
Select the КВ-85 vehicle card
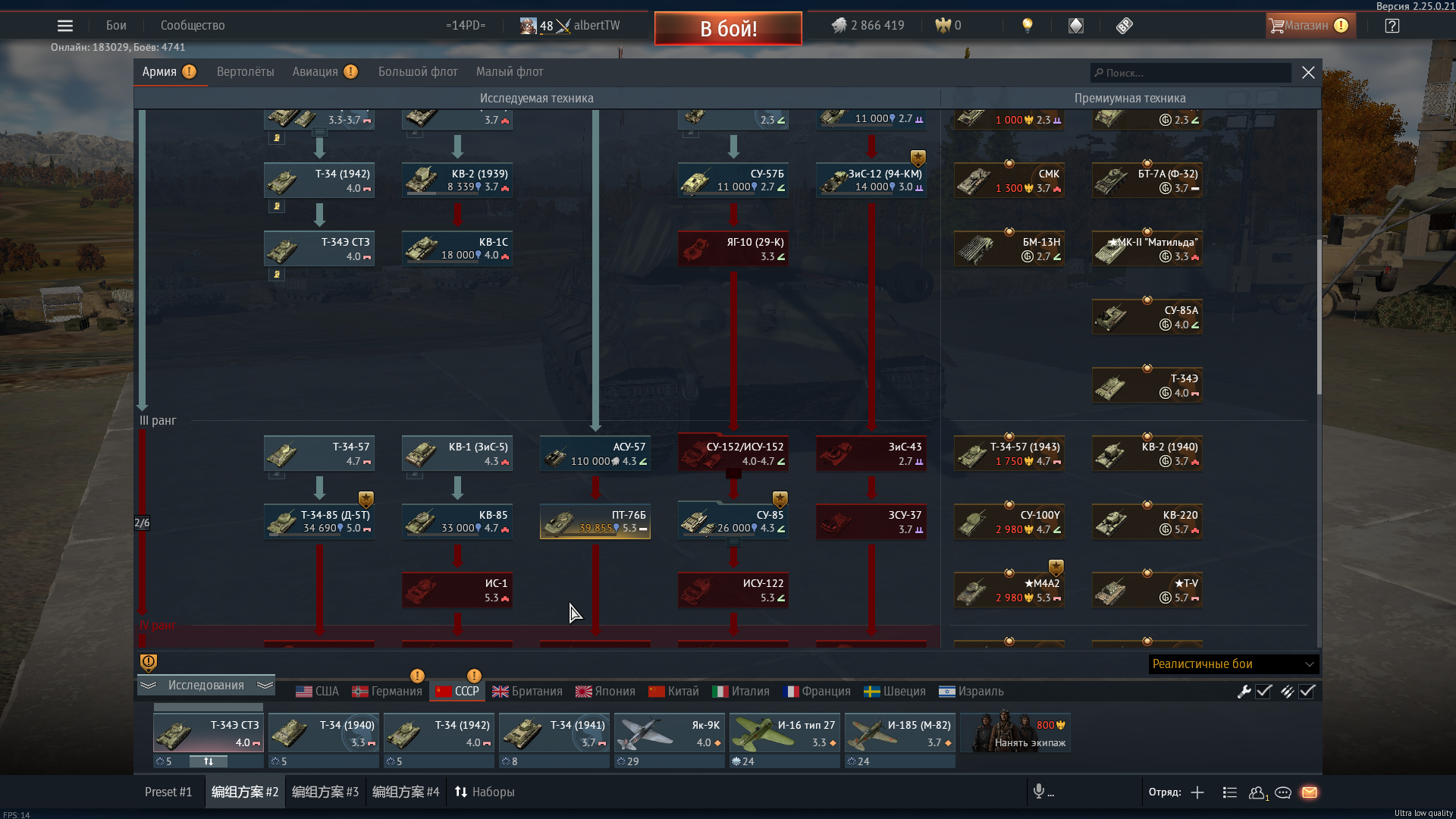(x=457, y=521)
